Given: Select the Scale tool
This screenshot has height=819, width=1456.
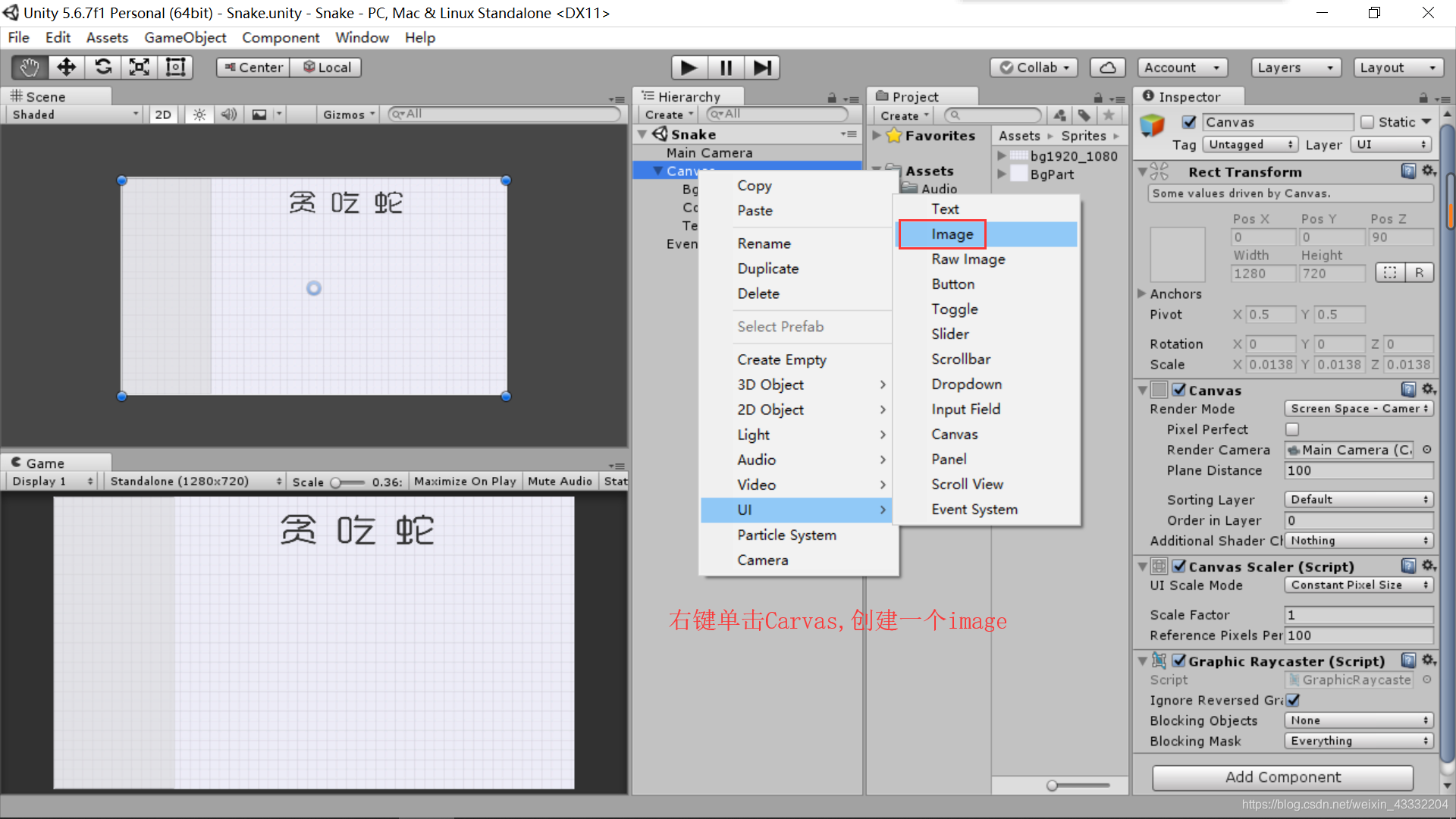Looking at the screenshot, I should [x=139, y=67].
